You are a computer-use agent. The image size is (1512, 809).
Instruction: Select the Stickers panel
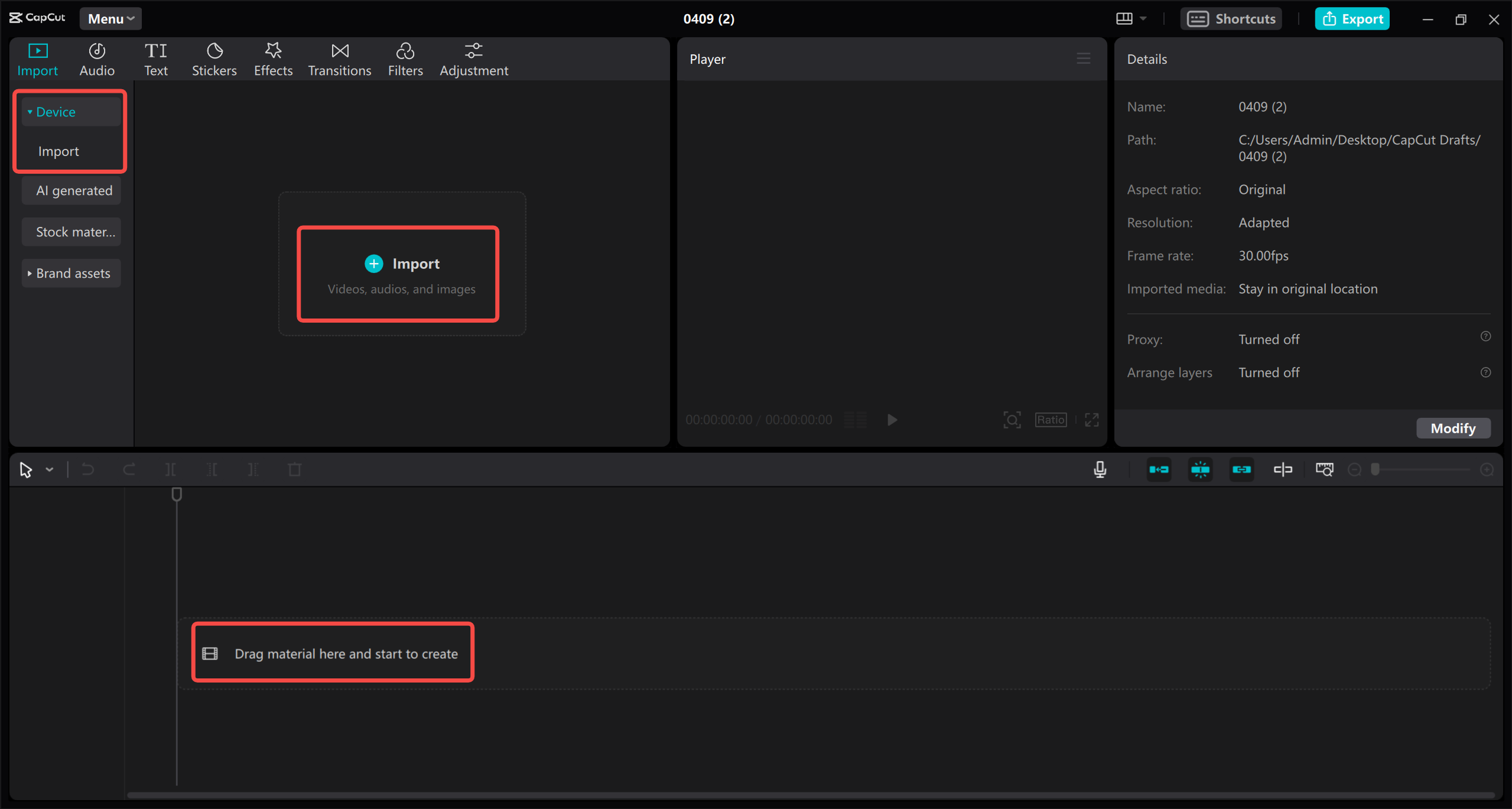coord(214,59)
